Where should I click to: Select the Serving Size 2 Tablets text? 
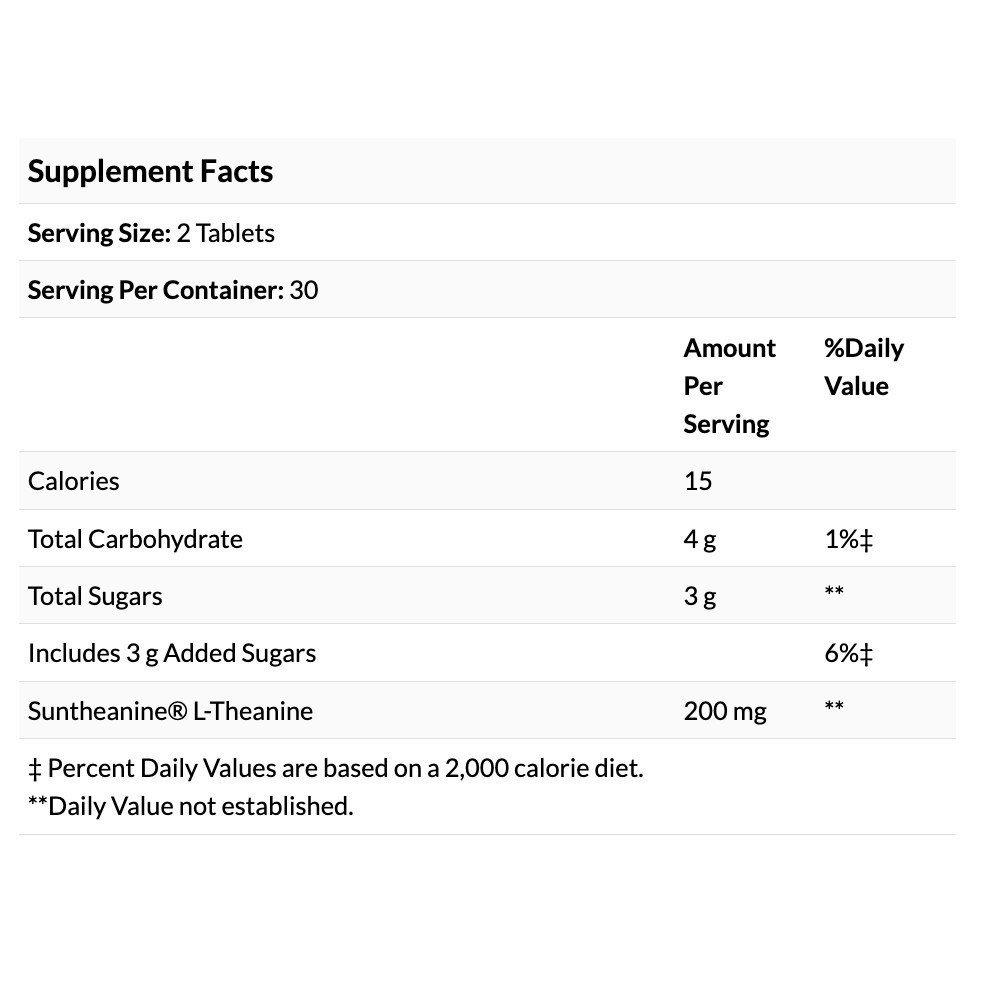tap(151, 233)
